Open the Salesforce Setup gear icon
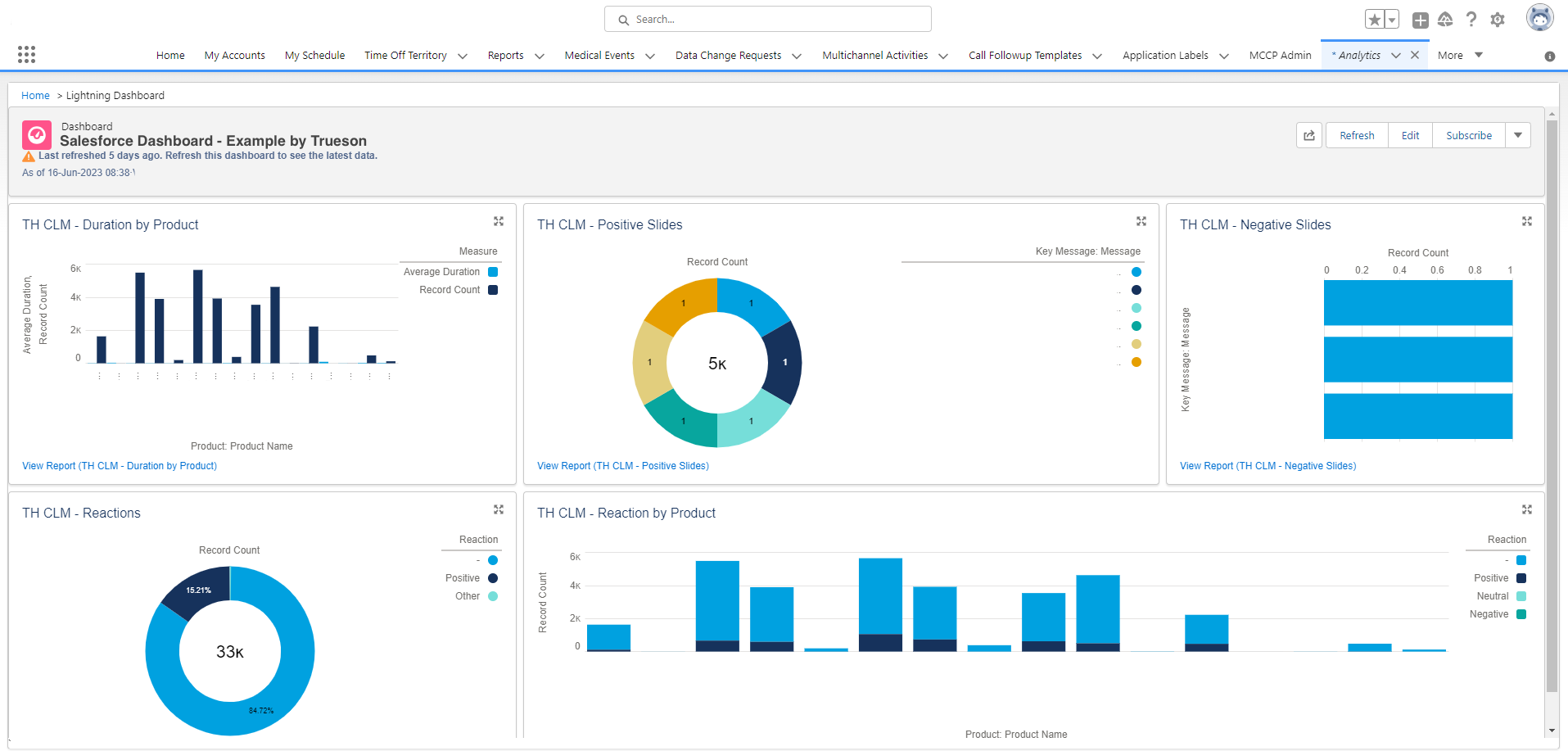This screenshot has height=751, width=1568. (x=1498, y=19)
